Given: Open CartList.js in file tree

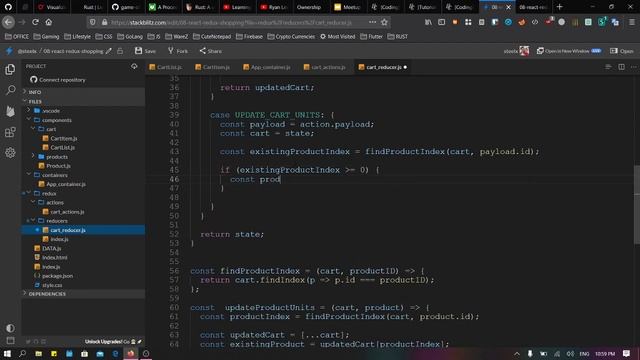Looking at the screenshot, I should point(62,147).
